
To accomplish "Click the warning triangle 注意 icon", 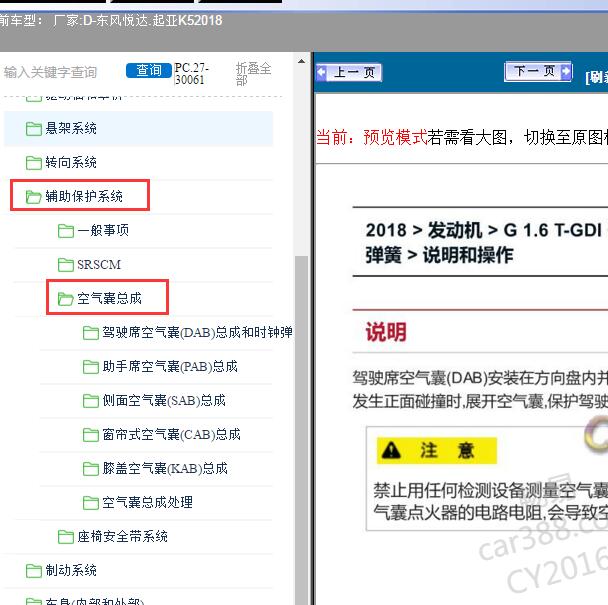I will click(x=391, y=451).
